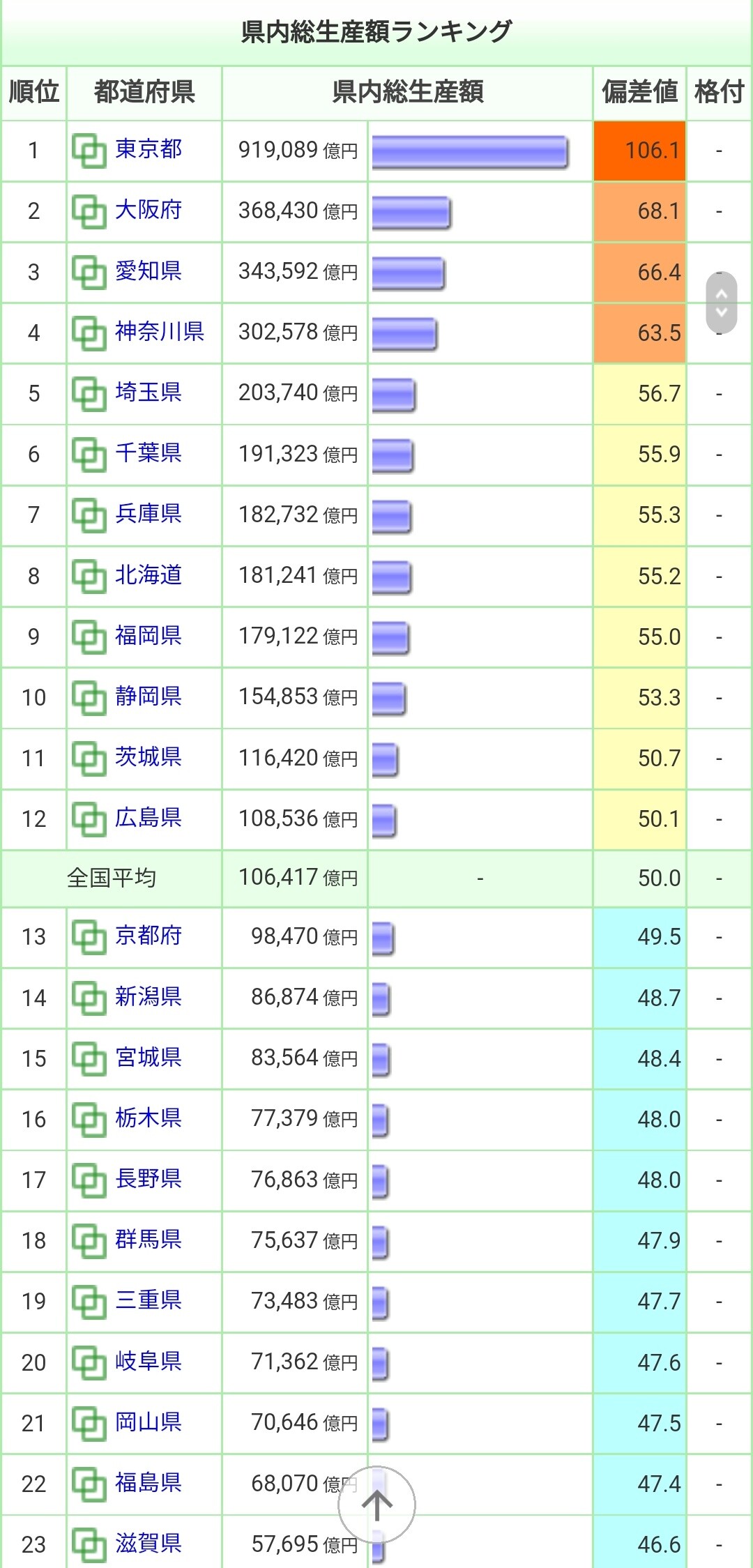Click the green squares icon beside 京都府
Viewport: 753px width, 1568px height.
tap(89, 937)
